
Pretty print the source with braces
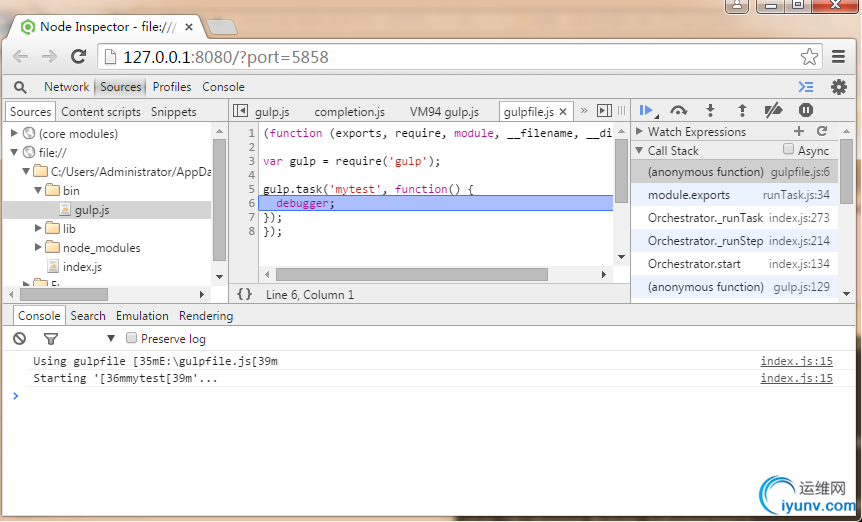pos(245,294)
